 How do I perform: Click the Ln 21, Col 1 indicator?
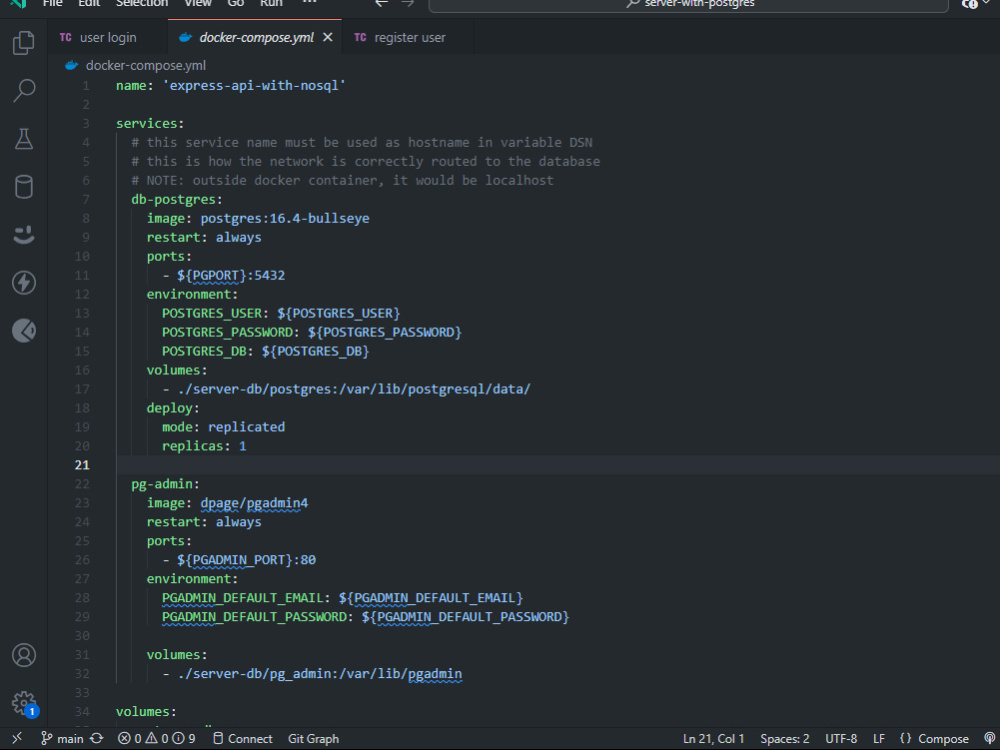coord(713,739)
